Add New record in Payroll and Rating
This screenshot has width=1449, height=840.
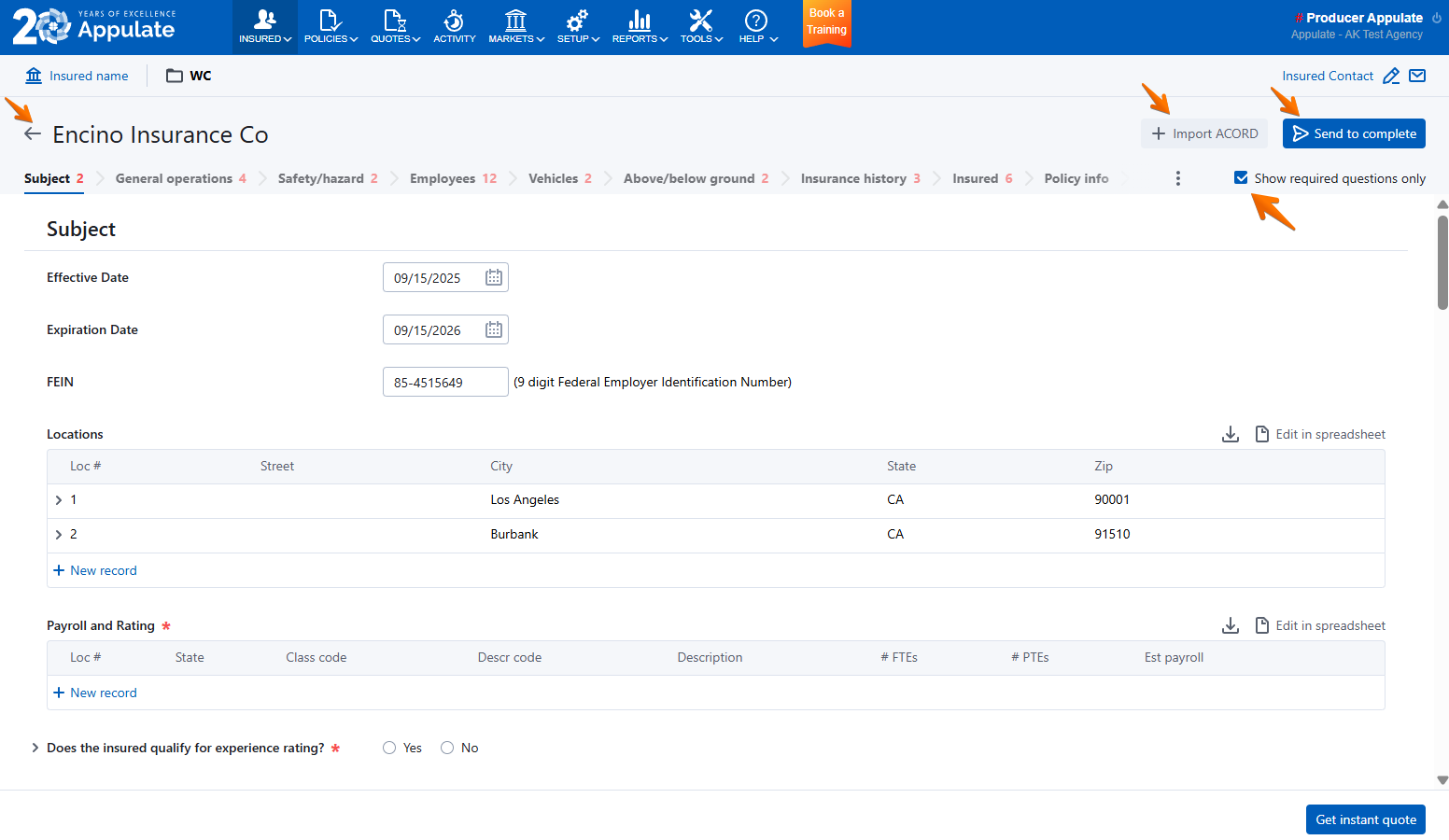(x=95, y=693)
